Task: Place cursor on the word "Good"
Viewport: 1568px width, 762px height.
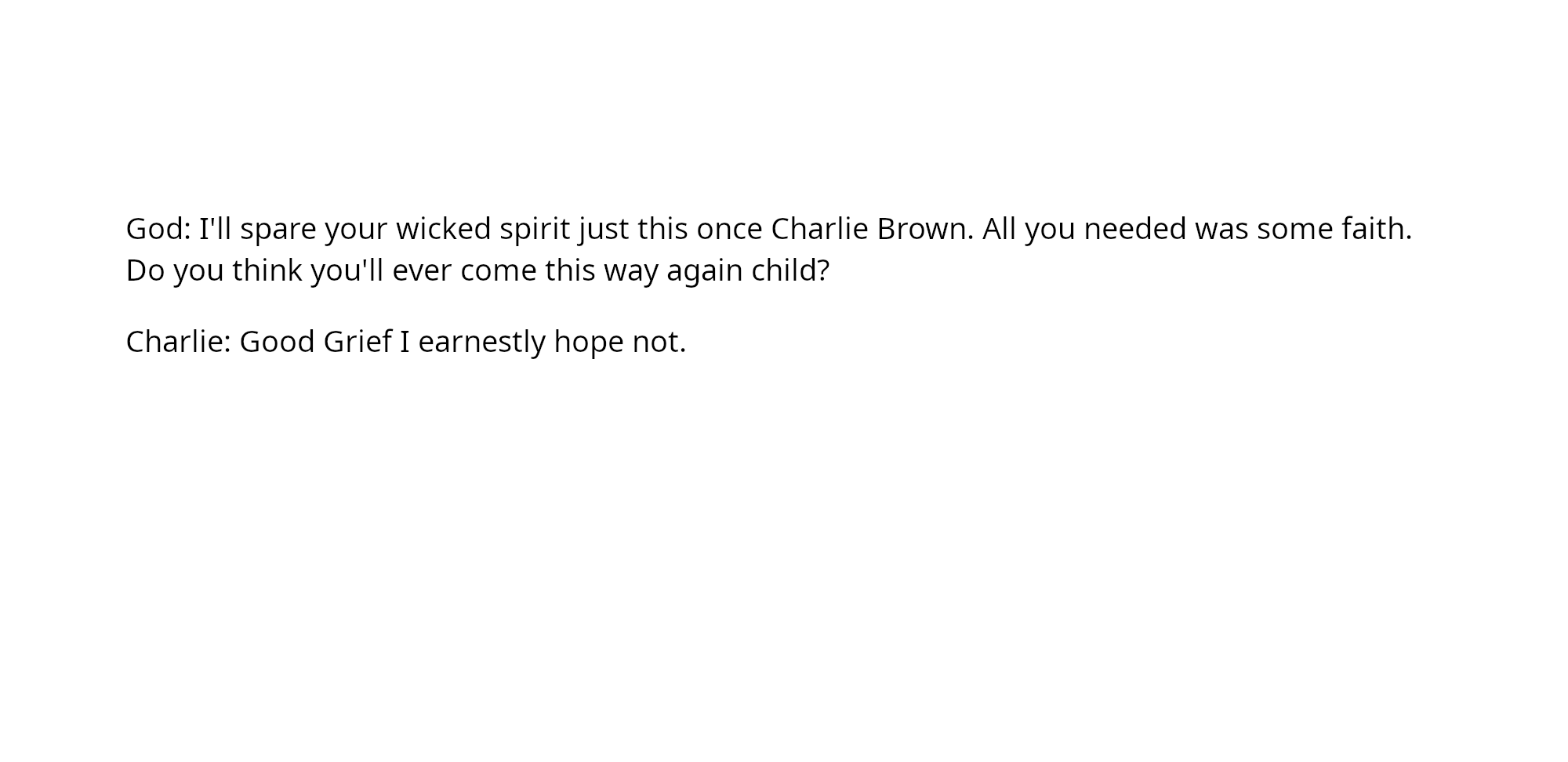Action: (x=277, y=342)
